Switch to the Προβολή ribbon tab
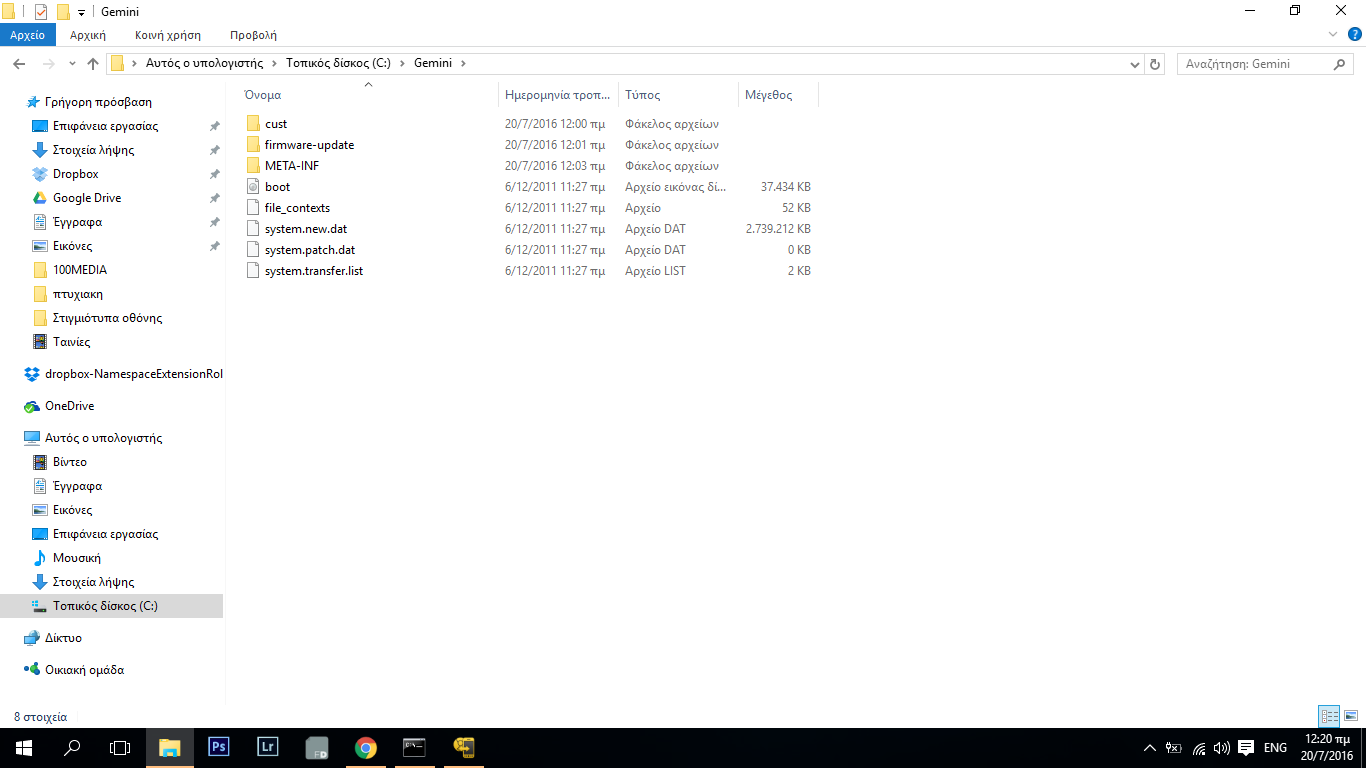This screenshot has width=1366, height=768. [253, 35]
